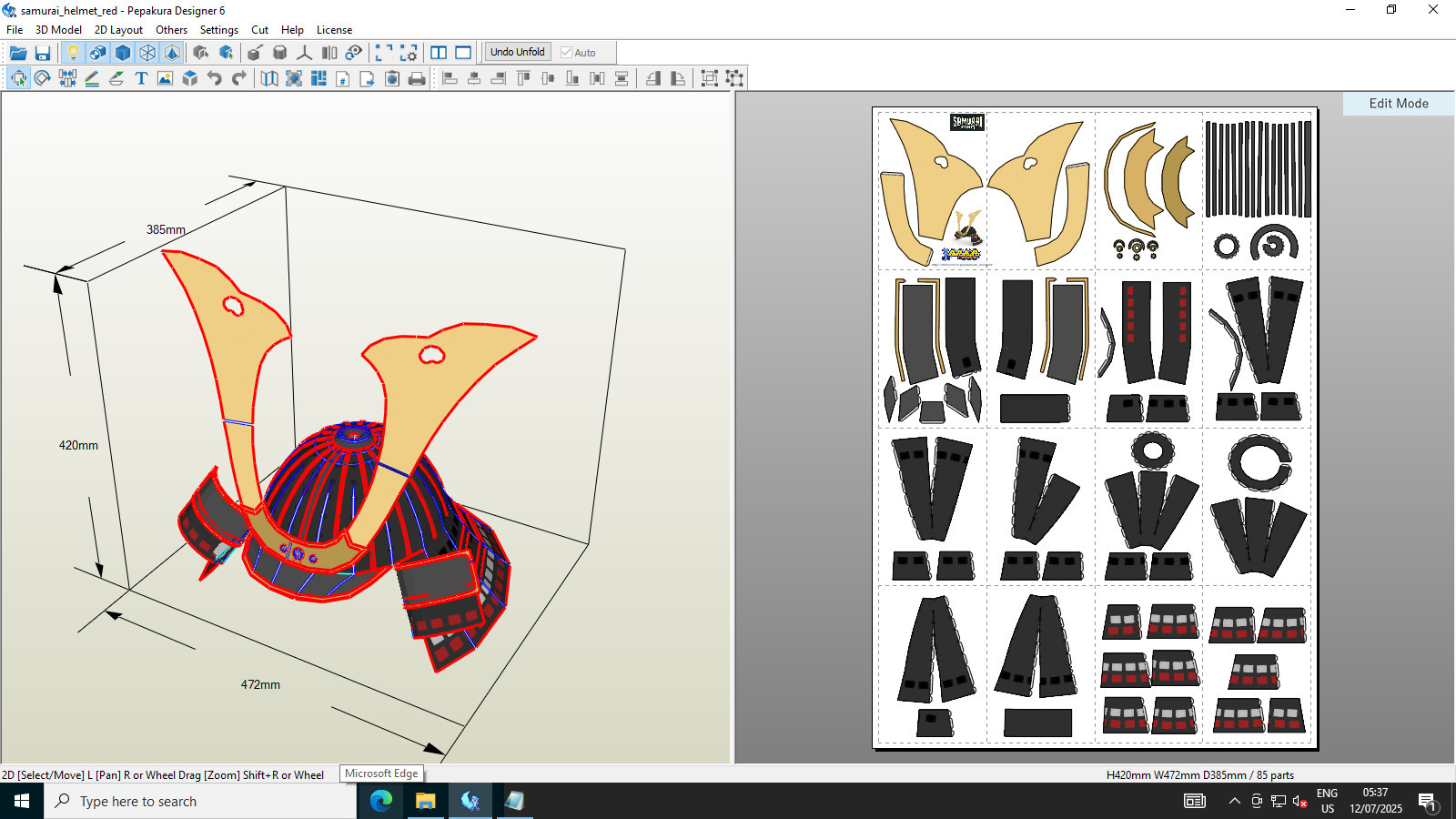1456x819 pixels.
Task: Click the Undo Unfold button
Action: 518,52
